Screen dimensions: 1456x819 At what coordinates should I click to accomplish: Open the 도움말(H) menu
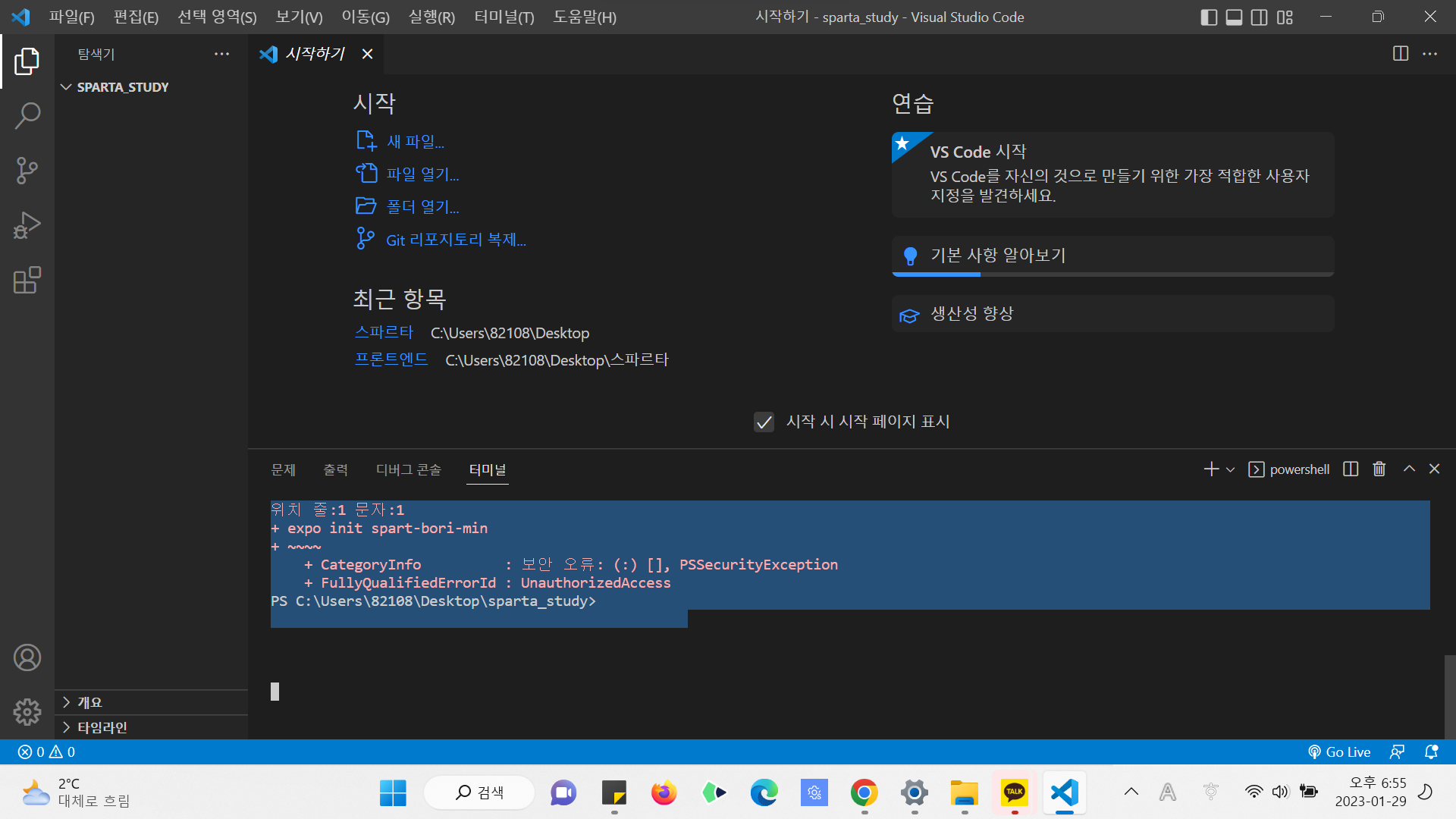point(585,17)
